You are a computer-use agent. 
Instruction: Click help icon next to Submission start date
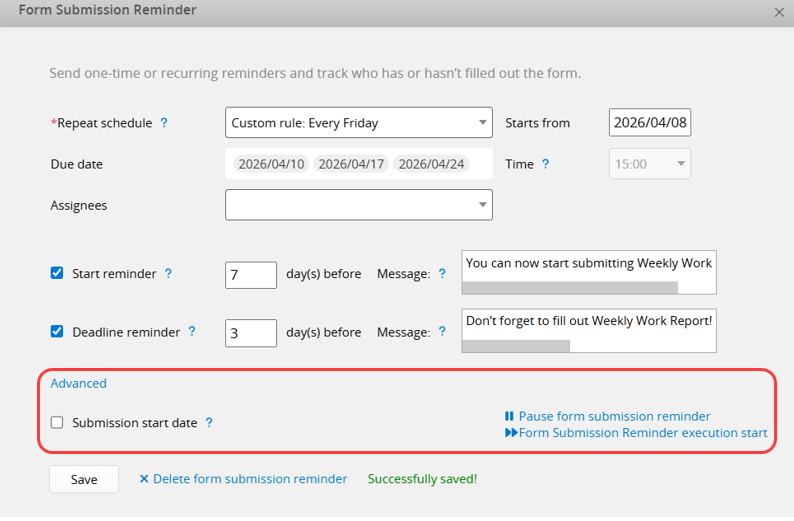(x=209, y=423)
